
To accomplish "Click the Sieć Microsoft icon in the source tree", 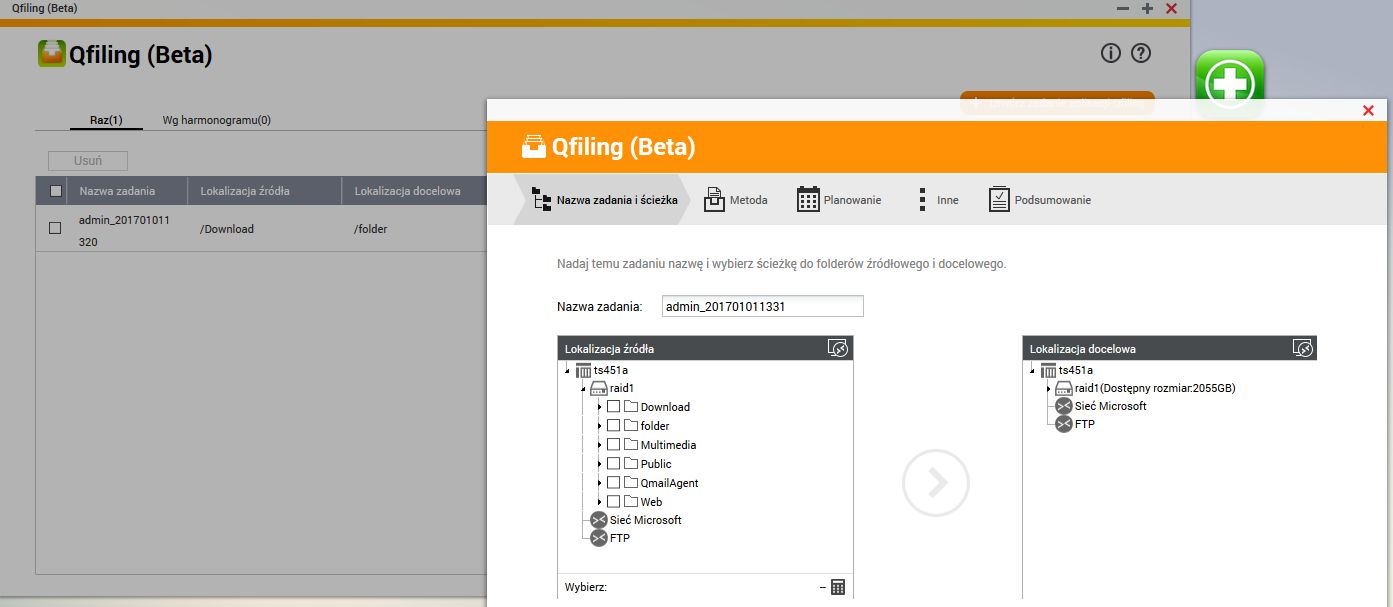I will (x=599, y=520).
